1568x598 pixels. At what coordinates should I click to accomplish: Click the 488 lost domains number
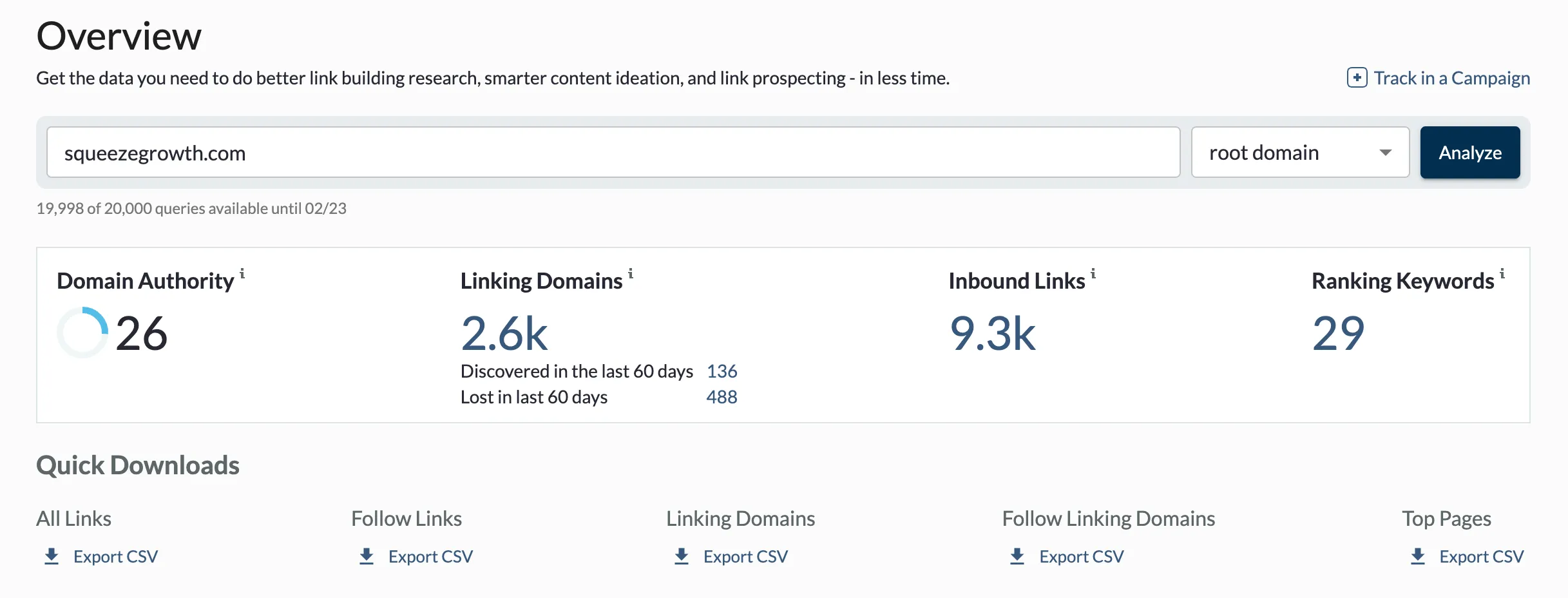pyautogui.click(x=722, y=397)
